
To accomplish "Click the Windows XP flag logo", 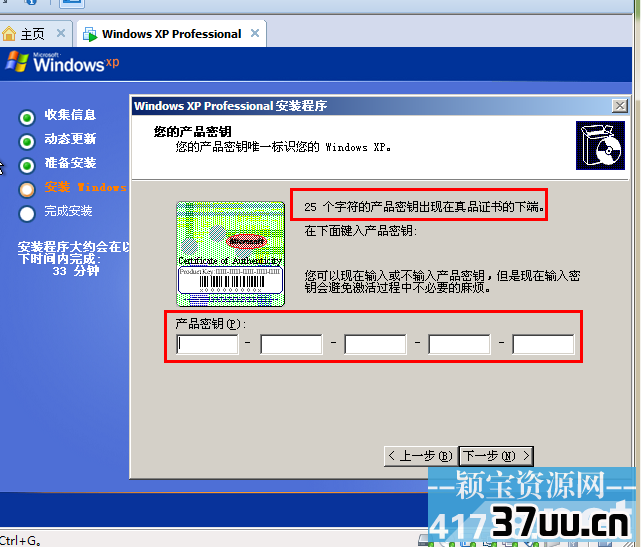I will [17, 62].
